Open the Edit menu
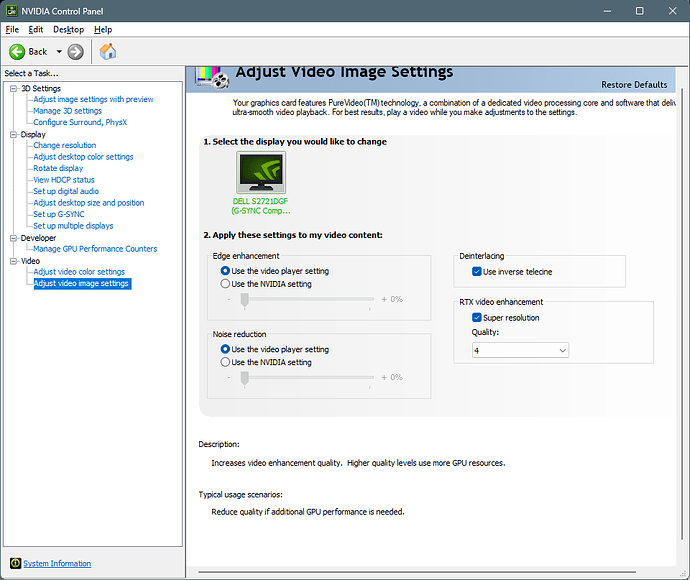 (36, 29)
